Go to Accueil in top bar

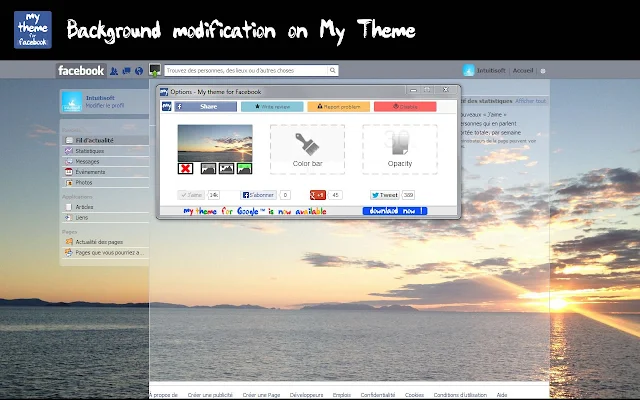[x=523, y=70]
